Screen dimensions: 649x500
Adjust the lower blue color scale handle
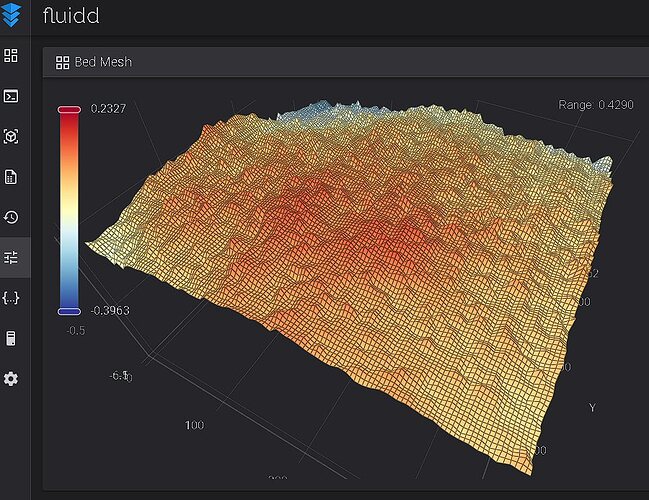point(69,311)
